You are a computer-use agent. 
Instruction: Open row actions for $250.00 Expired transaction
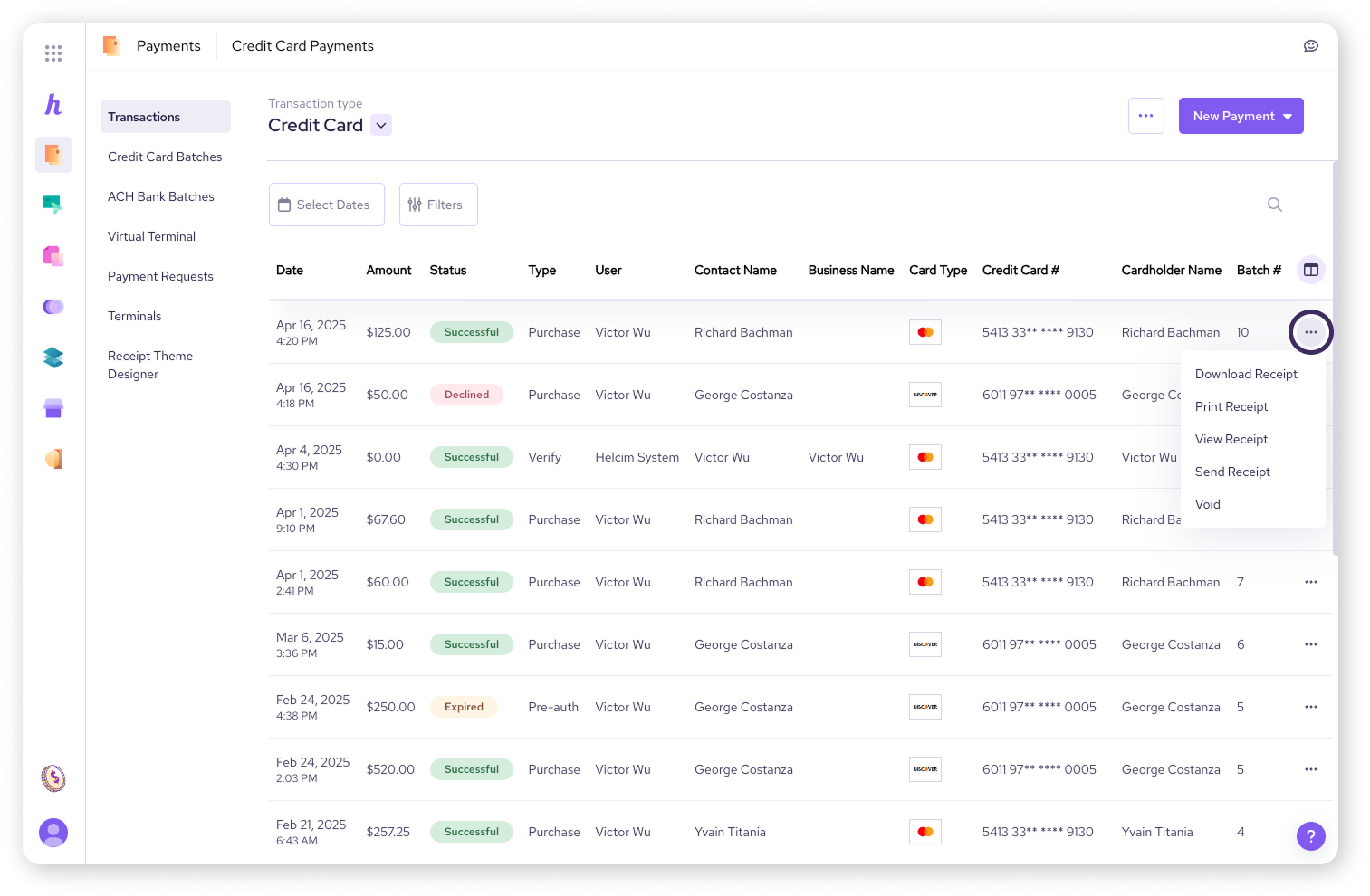1310,707
